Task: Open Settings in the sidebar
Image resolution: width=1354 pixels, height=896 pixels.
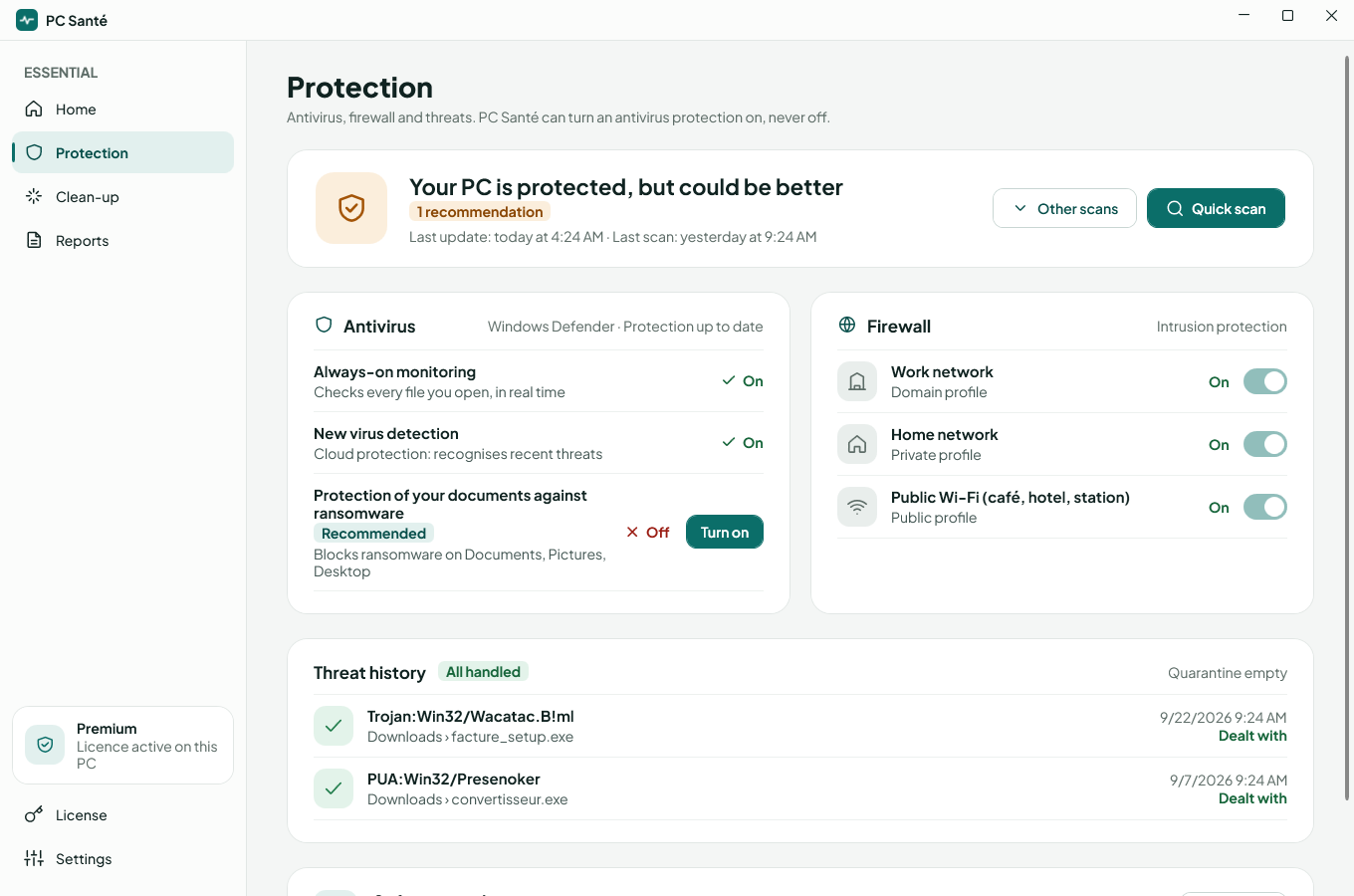Action: [123, 858]
